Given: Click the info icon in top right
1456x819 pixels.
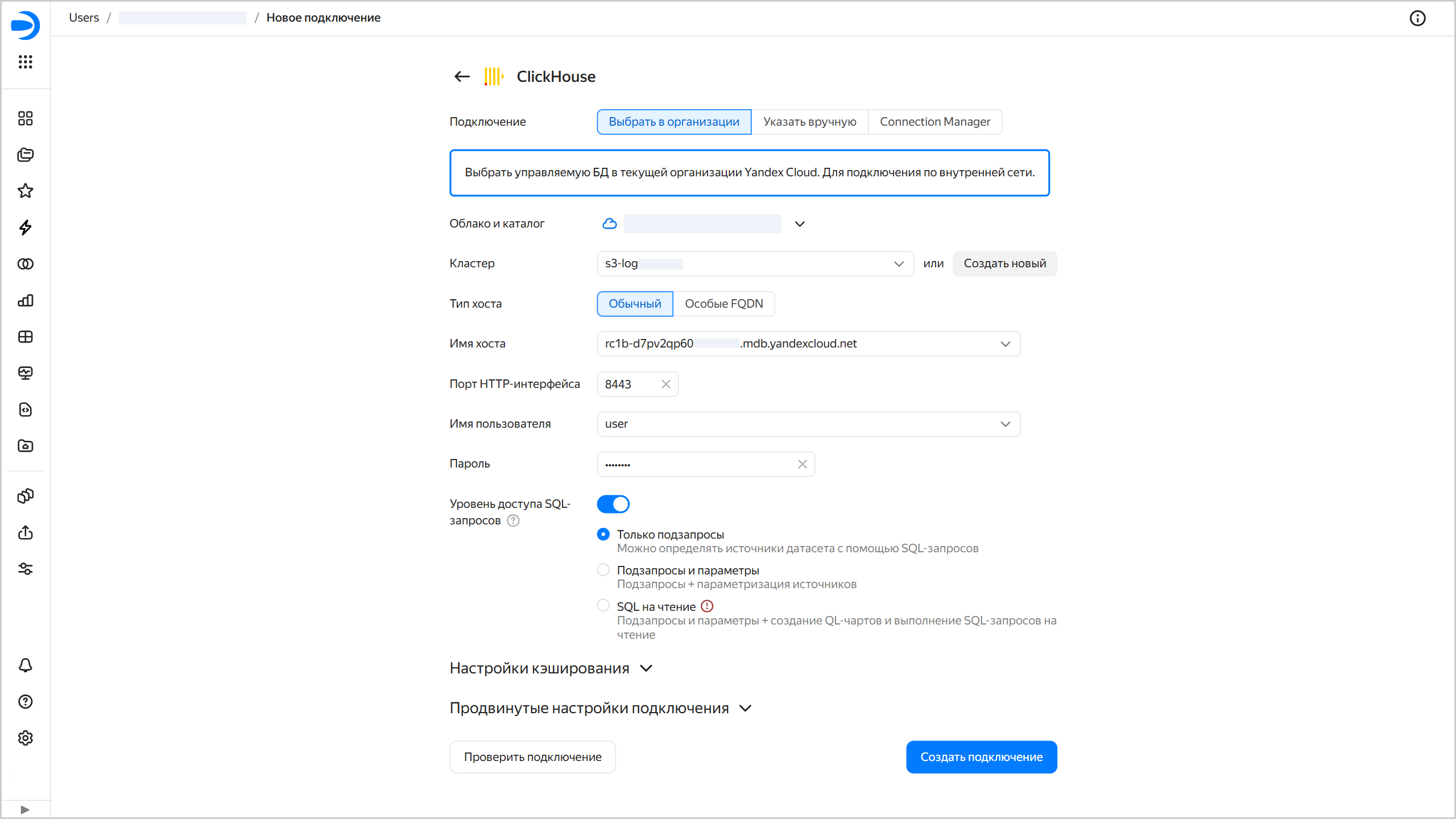Looking at the screenshot, I should [x=1417, y=18].
